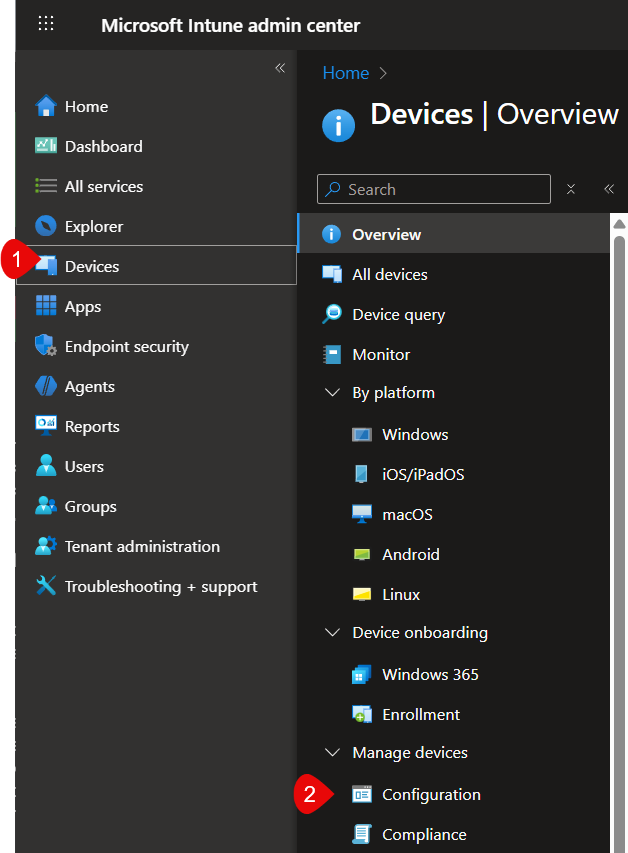The image size is (628, 853).
Task: Collapse the left navigation sidebar
Action: pos(280,68)
